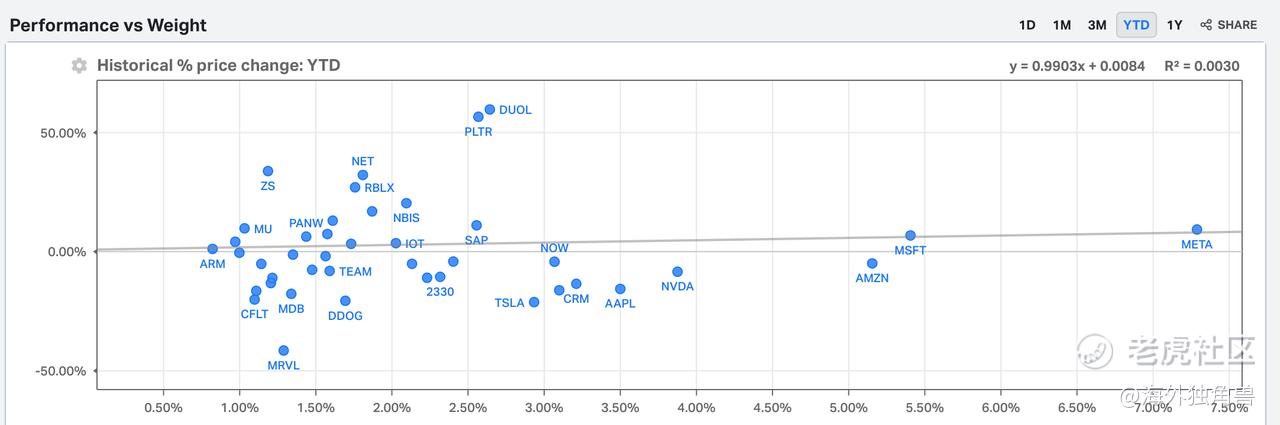The width and height of the screenshot is (1280, 425).
Task: Click the META data point
Action: pyautogui.click(x=1197, y=230)
